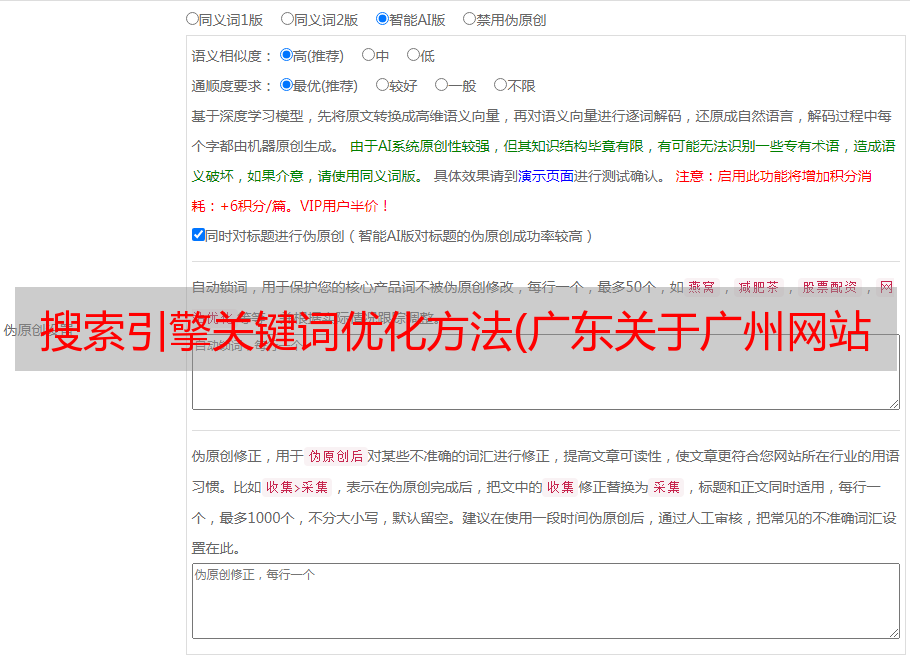911x658 pixels.
Task: Open the 演示页面 link
Action: [x=546, y=176]
